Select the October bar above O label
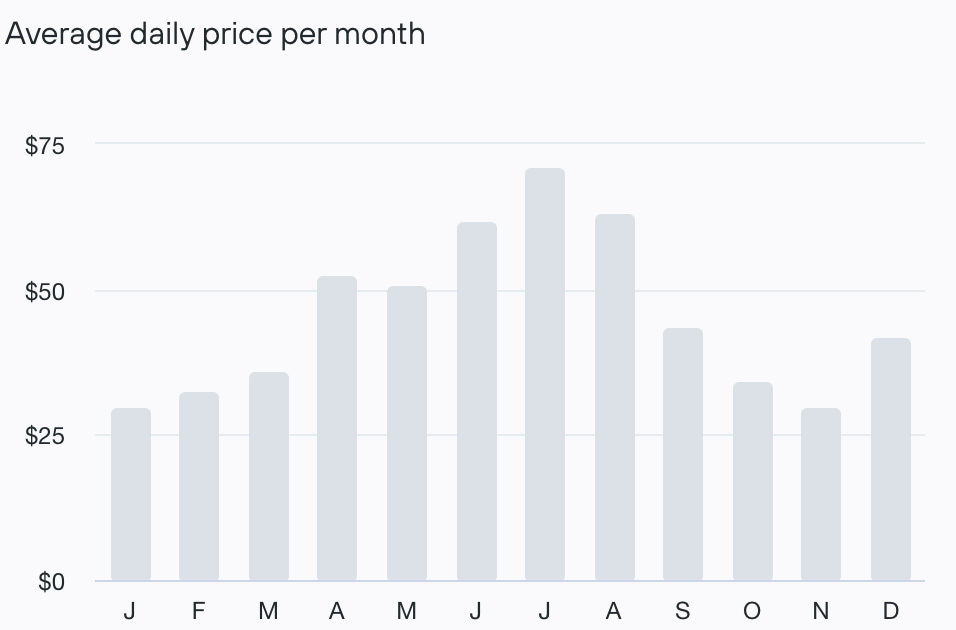 (x=752, y=482)
